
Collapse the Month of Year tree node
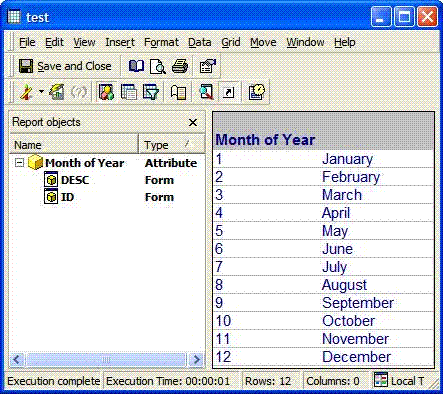click(20, 163)
